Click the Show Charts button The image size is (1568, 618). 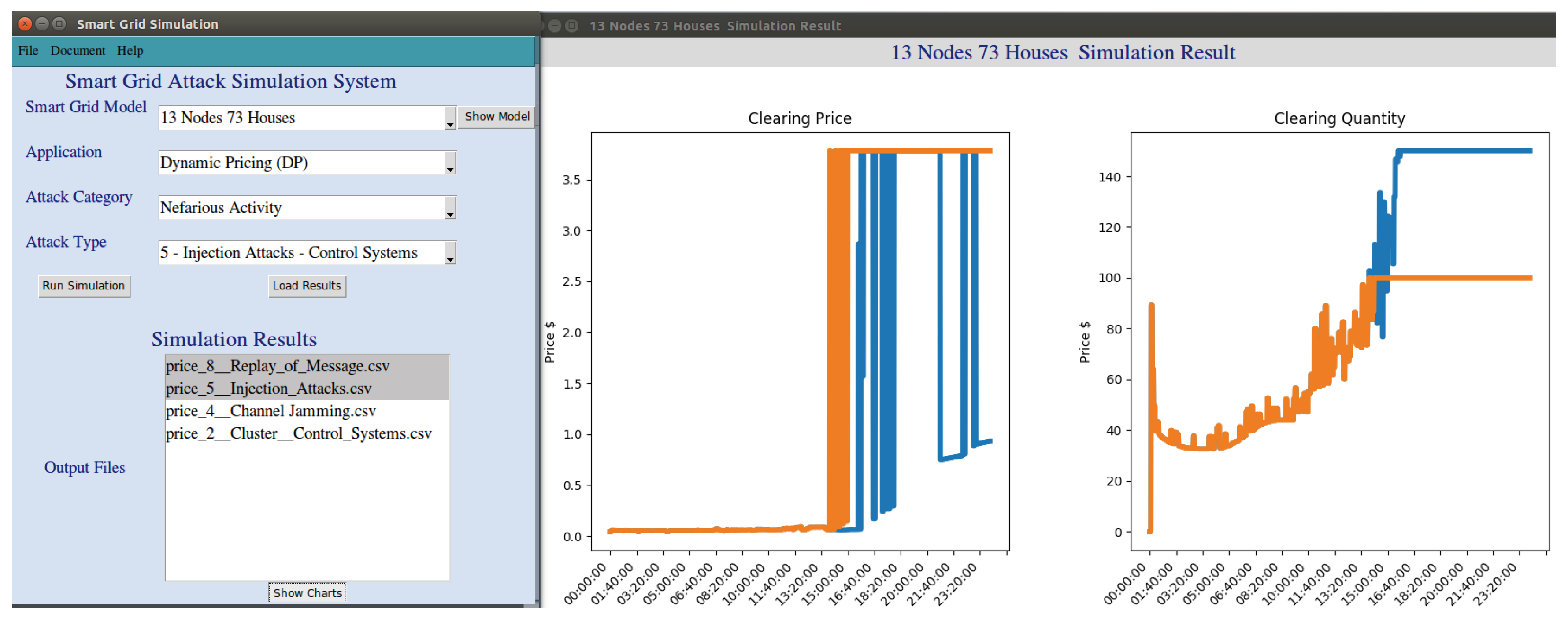308,592
